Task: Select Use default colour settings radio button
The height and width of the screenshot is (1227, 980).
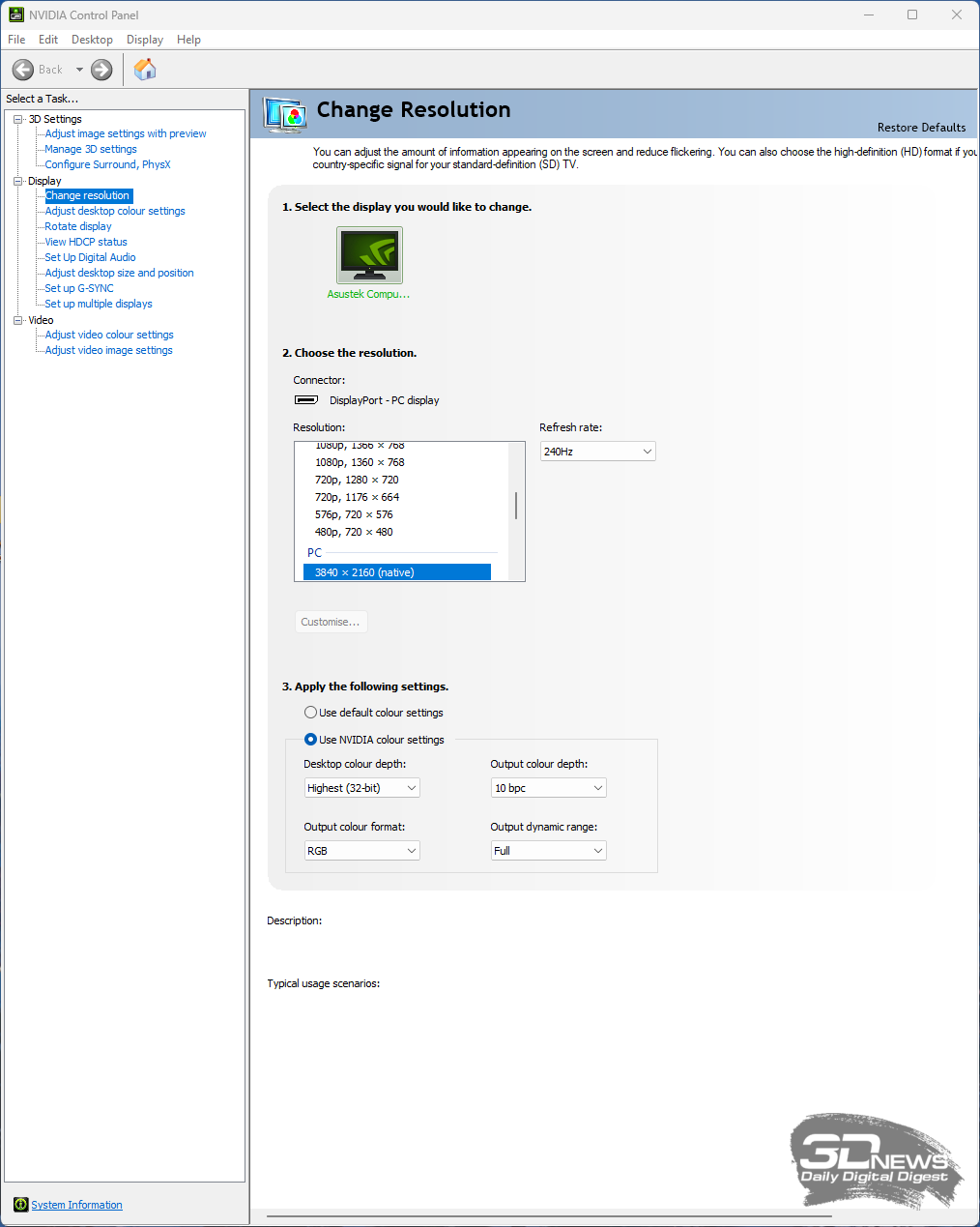Action: (x=310, y=713)
